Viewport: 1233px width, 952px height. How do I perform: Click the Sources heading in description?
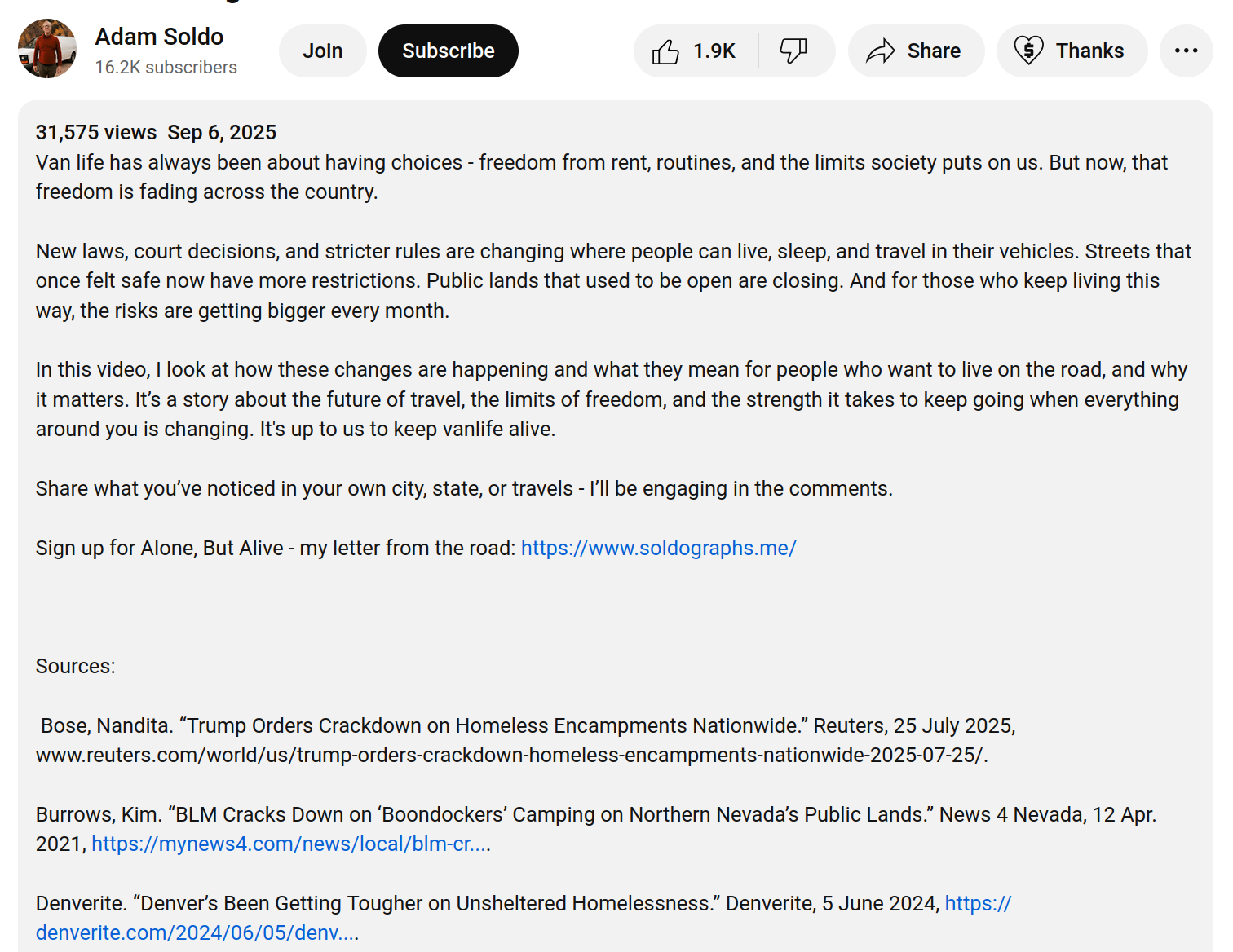75,666
